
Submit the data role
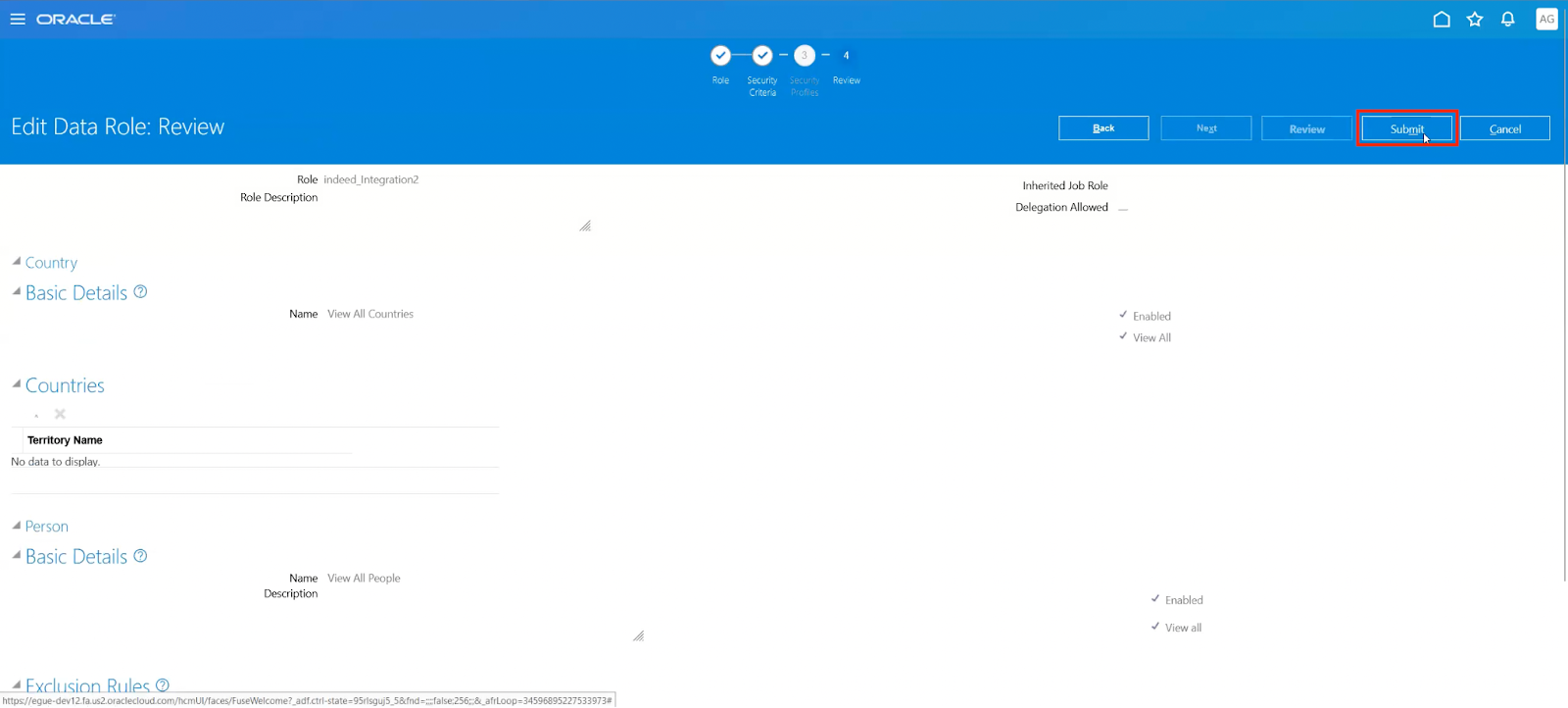tap(1407, 128)
